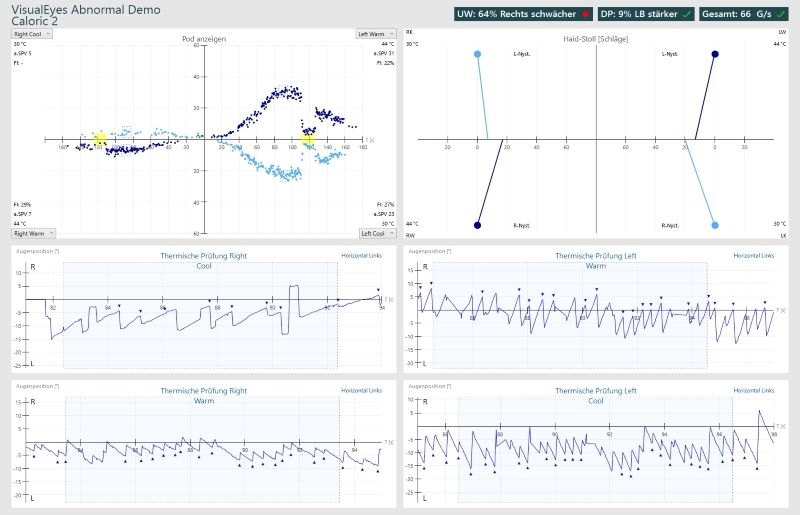Click Horizontal Links in Right Warm trace
The image size is (800, 515).
[x=362, y=390]
